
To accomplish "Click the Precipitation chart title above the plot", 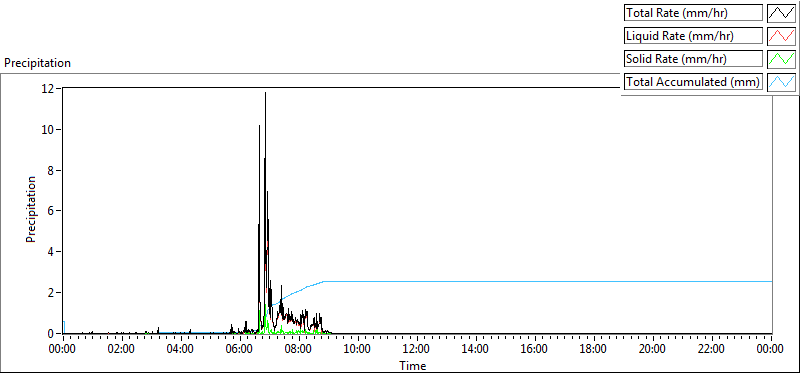I will (37, 63).
